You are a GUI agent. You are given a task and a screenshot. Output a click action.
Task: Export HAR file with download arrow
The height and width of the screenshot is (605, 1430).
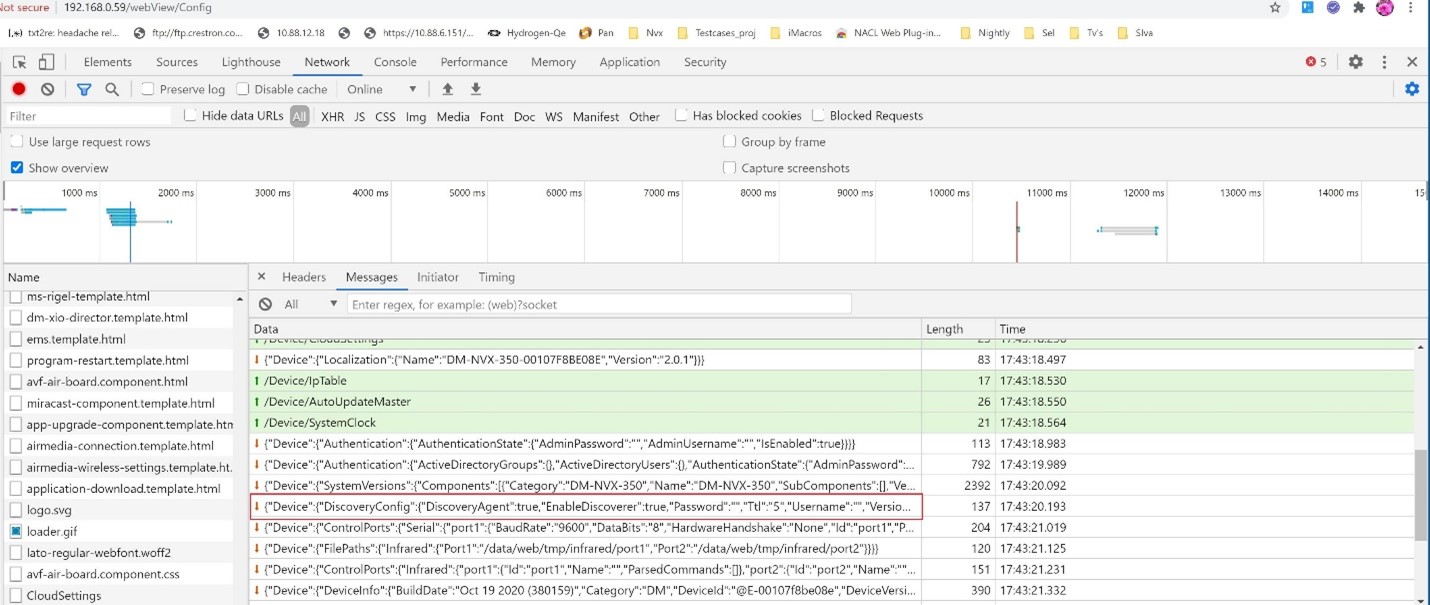[476, 89]
